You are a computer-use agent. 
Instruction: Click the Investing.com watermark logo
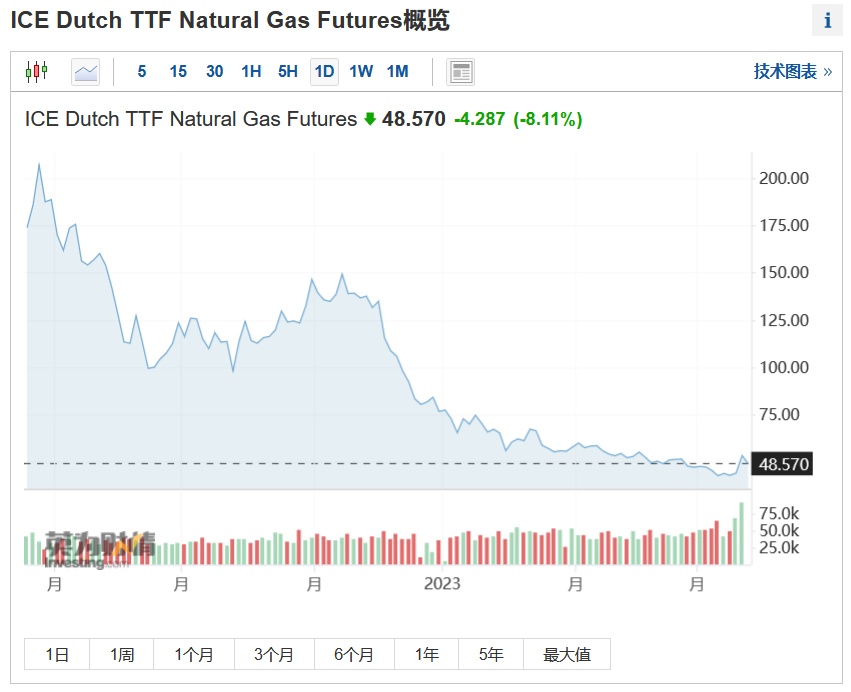click(88, 550)
